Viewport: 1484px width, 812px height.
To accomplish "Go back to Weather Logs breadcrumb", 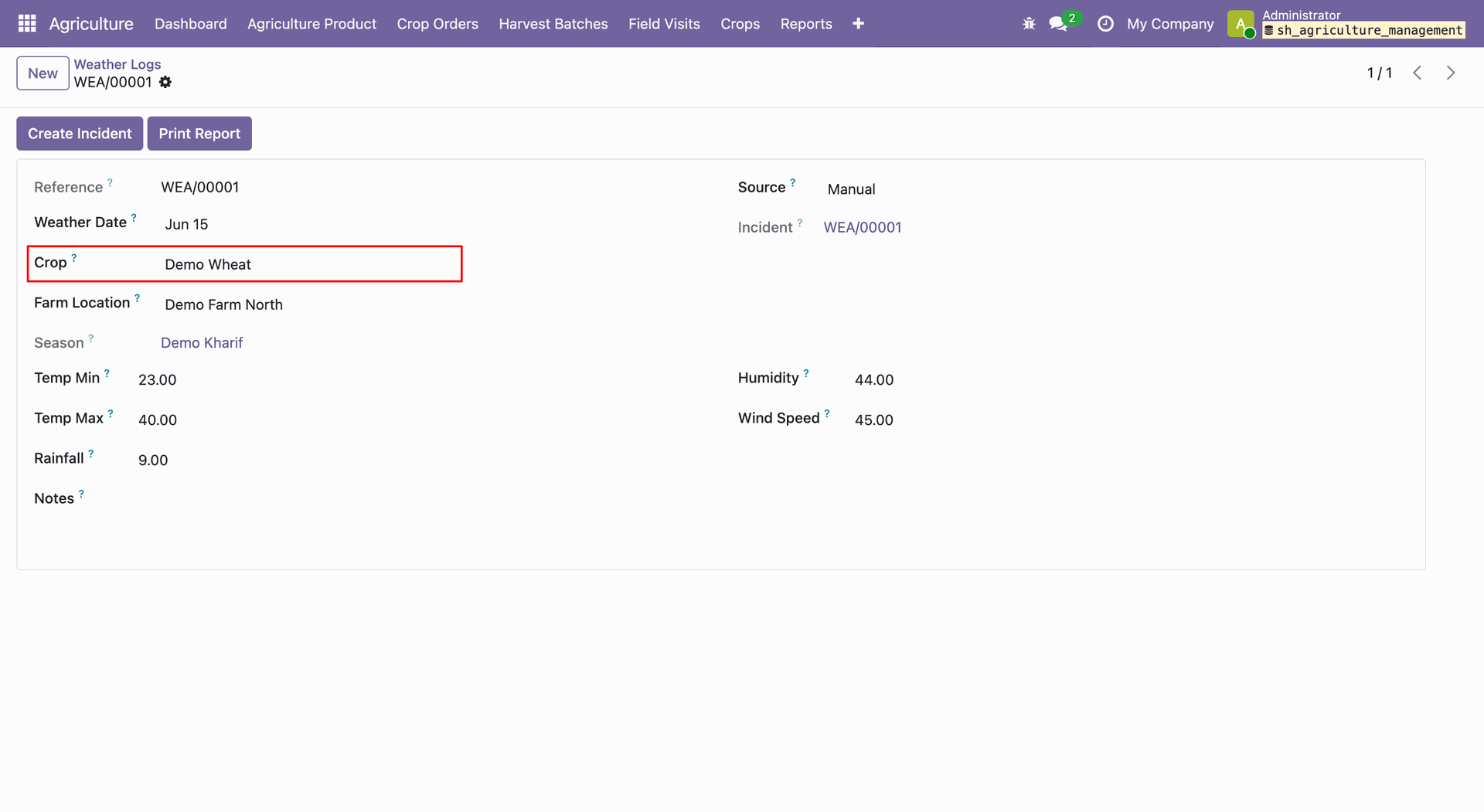I will click(x=117, y=64).
